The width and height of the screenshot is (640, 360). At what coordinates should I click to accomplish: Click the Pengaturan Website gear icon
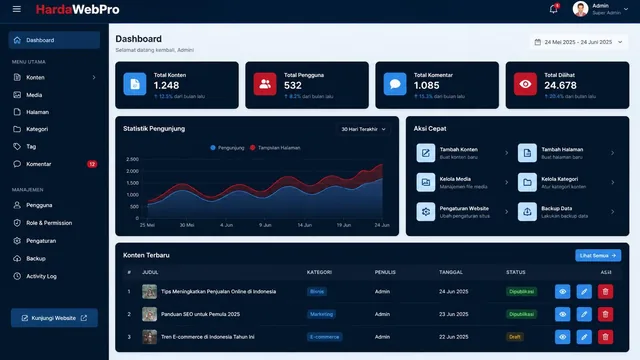(426, 212)
